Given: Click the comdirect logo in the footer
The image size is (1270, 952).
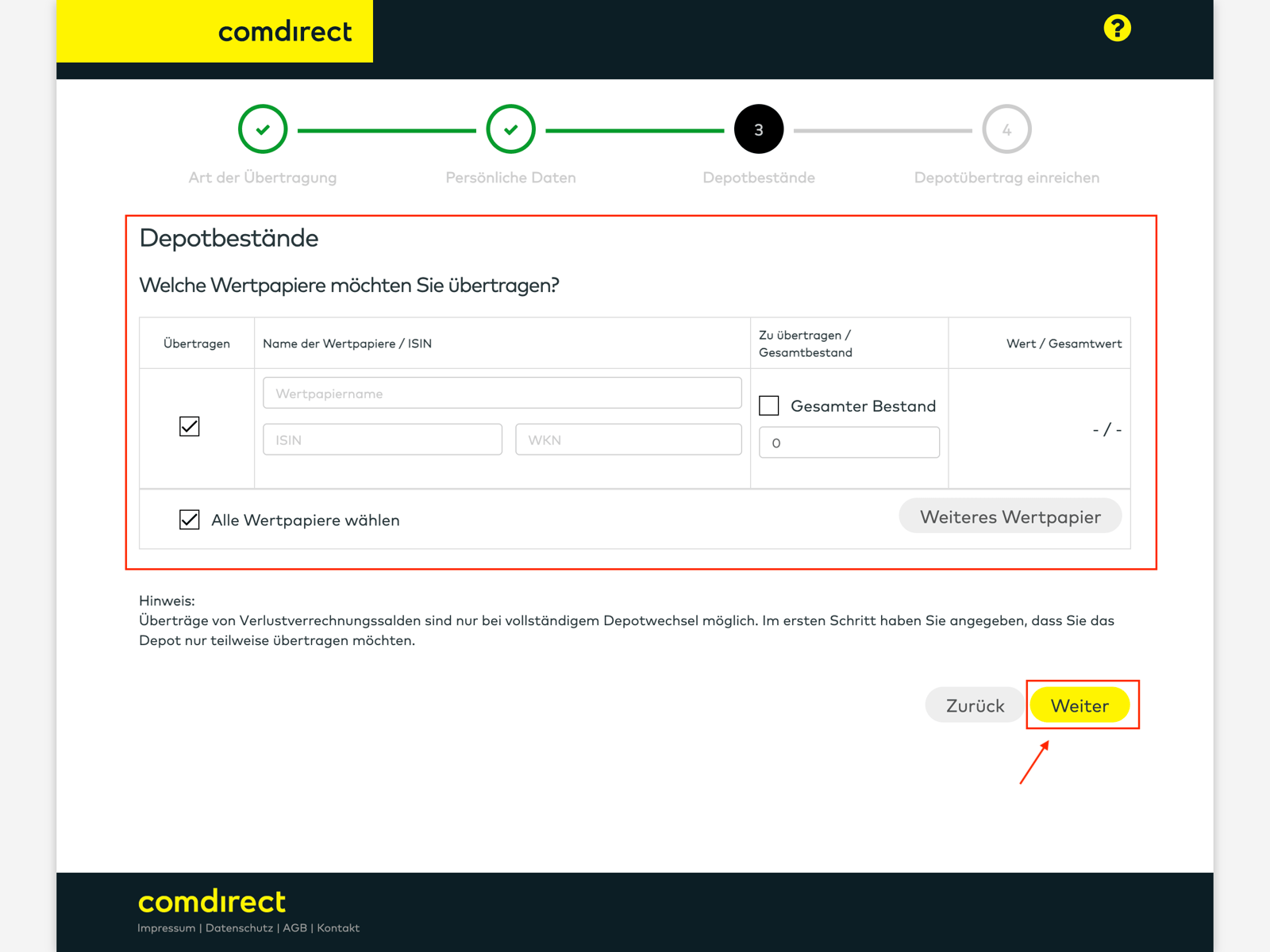Looking at the screenshot, I should 210,901.
